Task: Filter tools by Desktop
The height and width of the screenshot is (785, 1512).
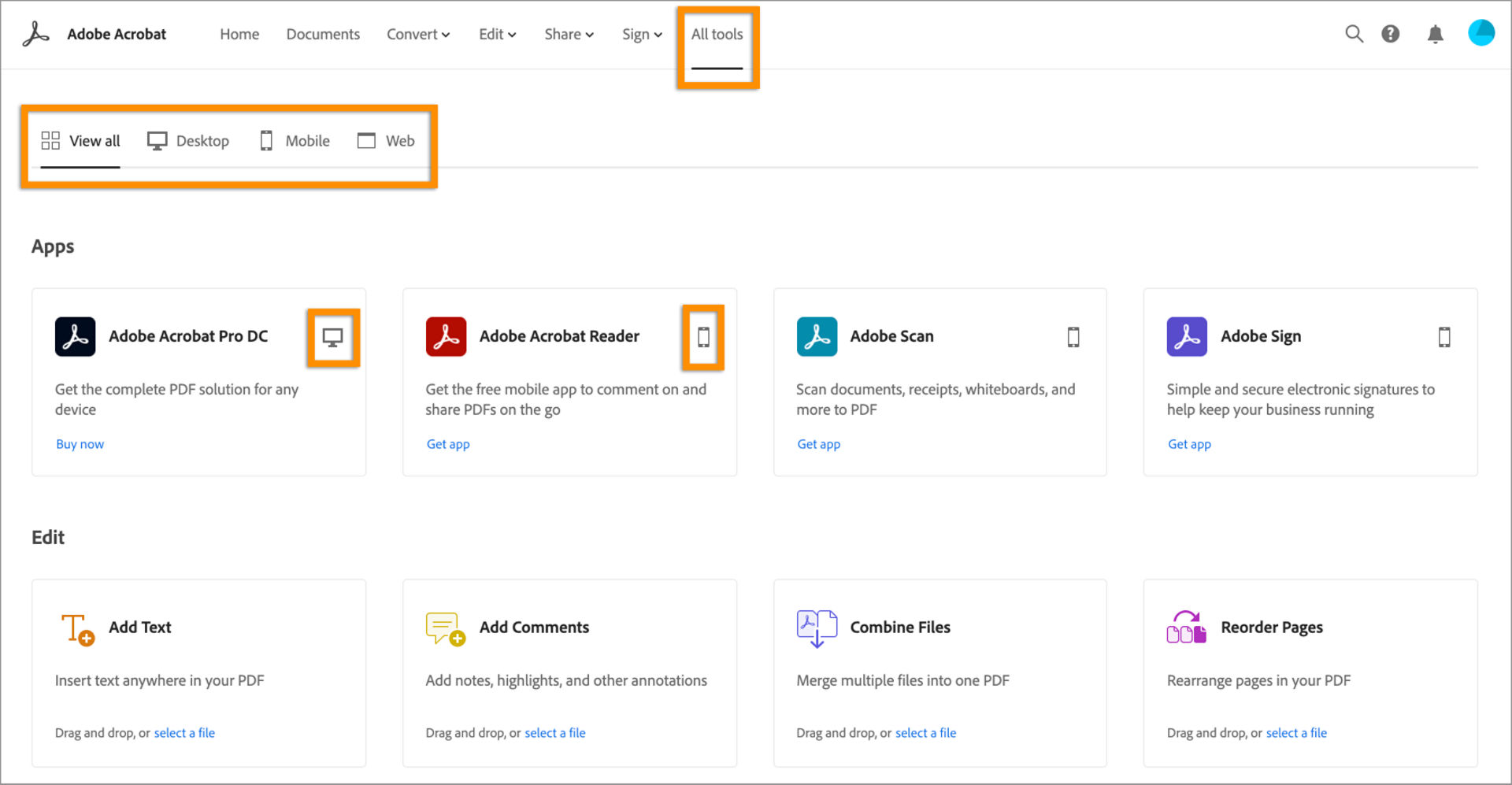Action: click(x=188, y=141)
